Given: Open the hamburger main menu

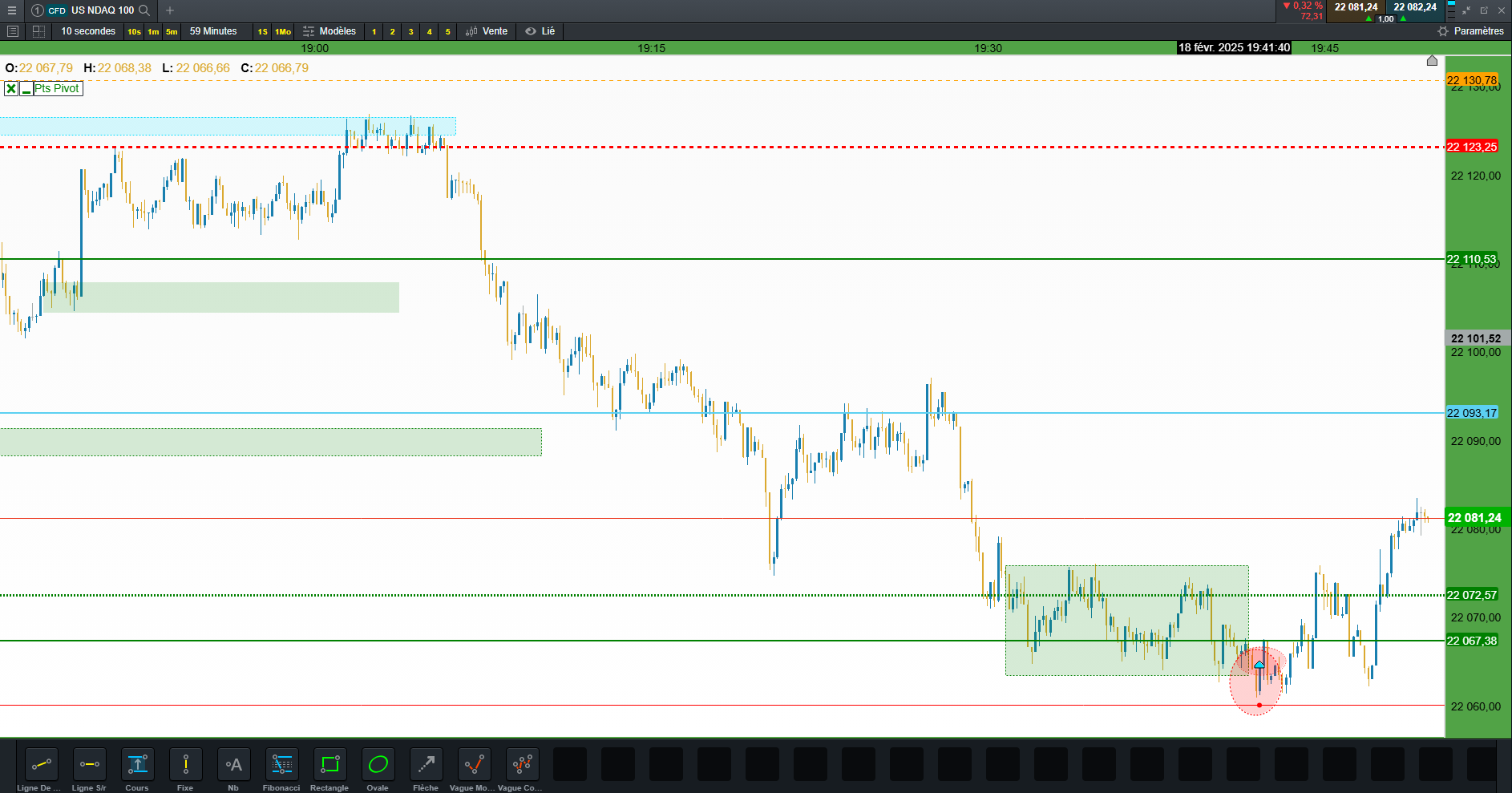Looking at the screenshot, I should point(12,10).
